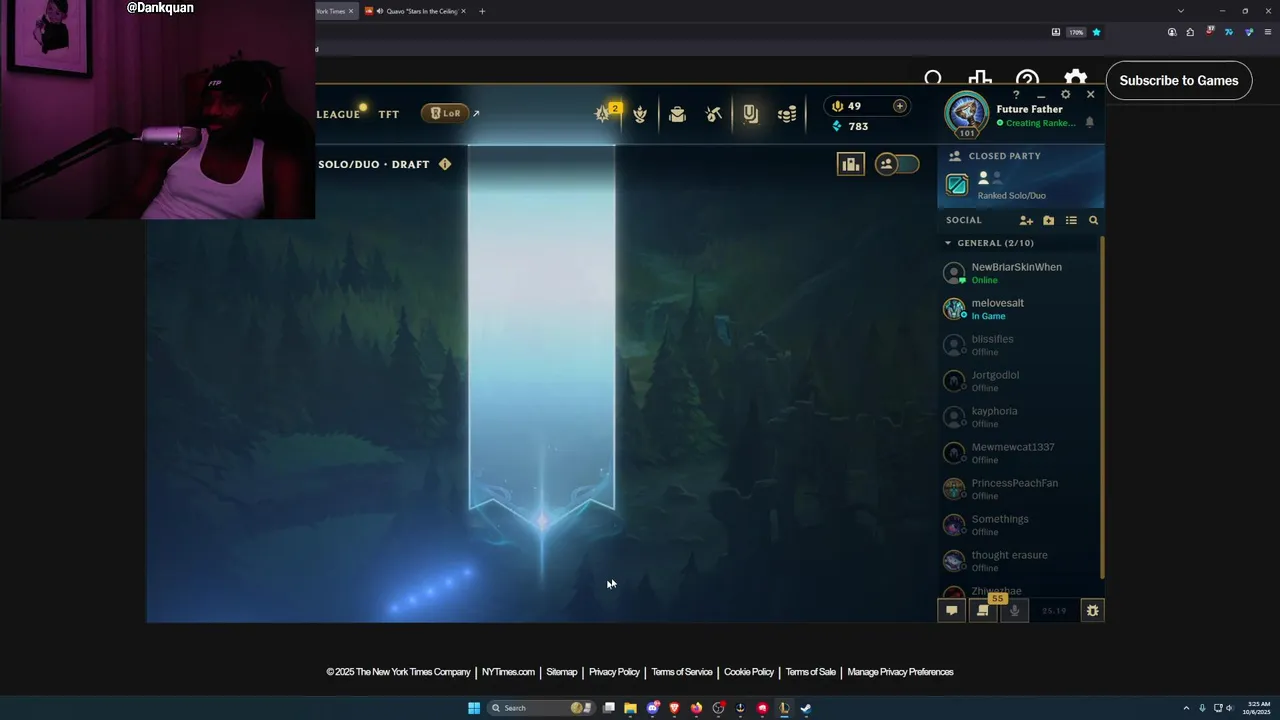Screen dimensions: 1280x720
Task: Click the new folder icon in Social
Action: point(1048,220)
